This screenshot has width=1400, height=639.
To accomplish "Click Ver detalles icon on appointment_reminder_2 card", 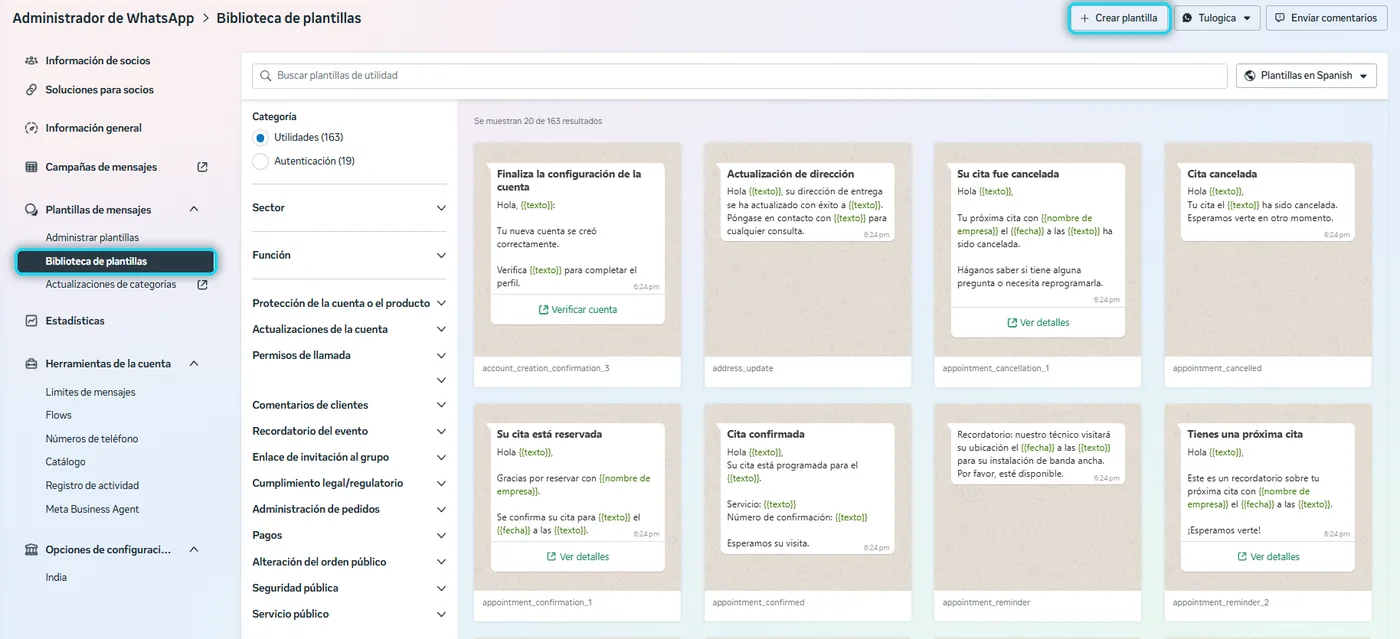I will [x=1242, y=557].
